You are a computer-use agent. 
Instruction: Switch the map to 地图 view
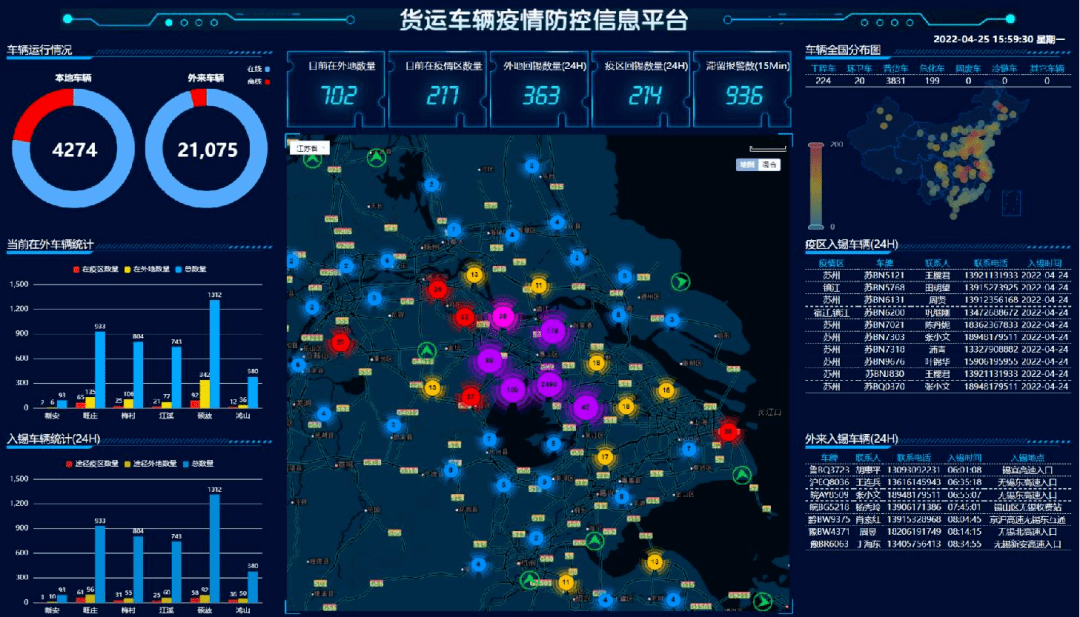click(x=746, y=164)
